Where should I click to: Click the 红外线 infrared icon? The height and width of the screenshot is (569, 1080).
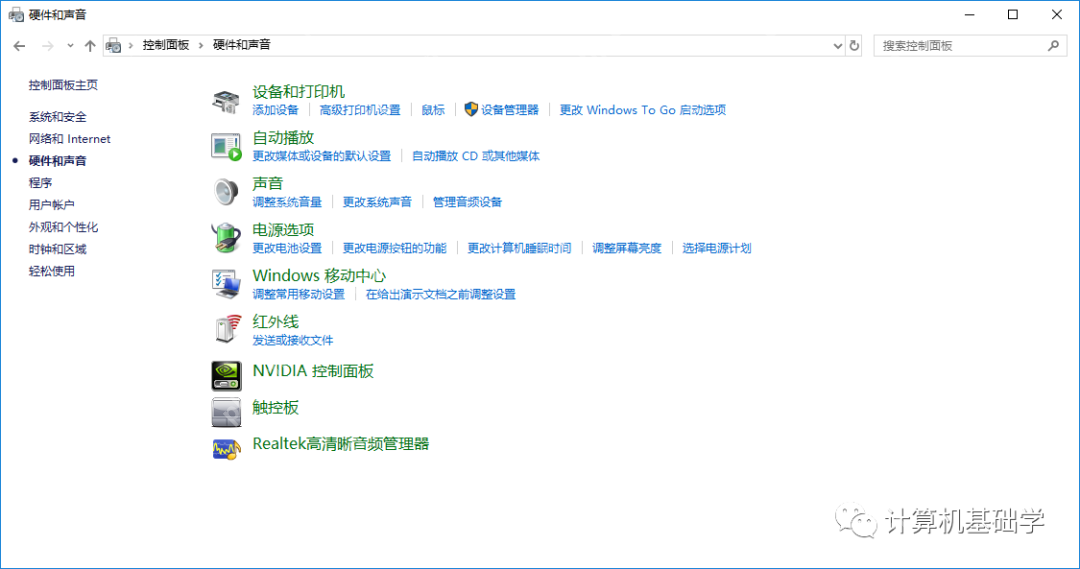226,329
